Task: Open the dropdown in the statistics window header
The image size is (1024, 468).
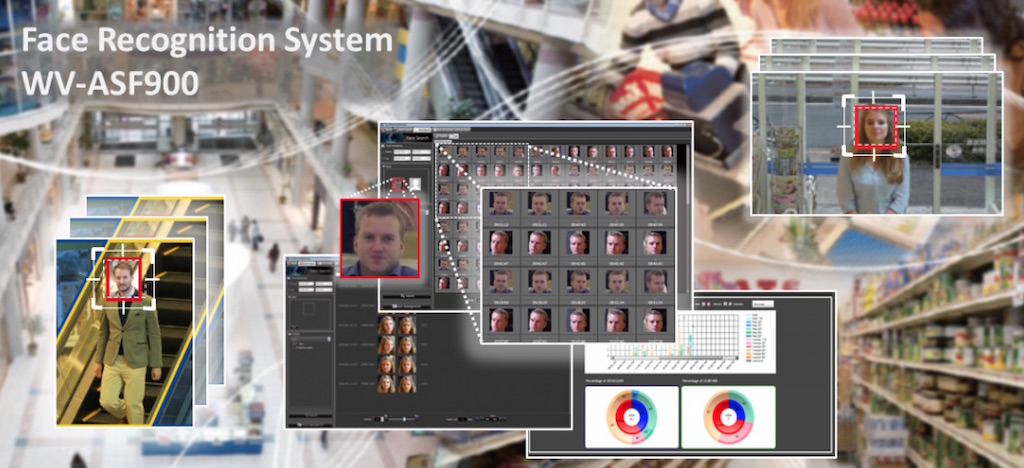Action: point(763,302)
